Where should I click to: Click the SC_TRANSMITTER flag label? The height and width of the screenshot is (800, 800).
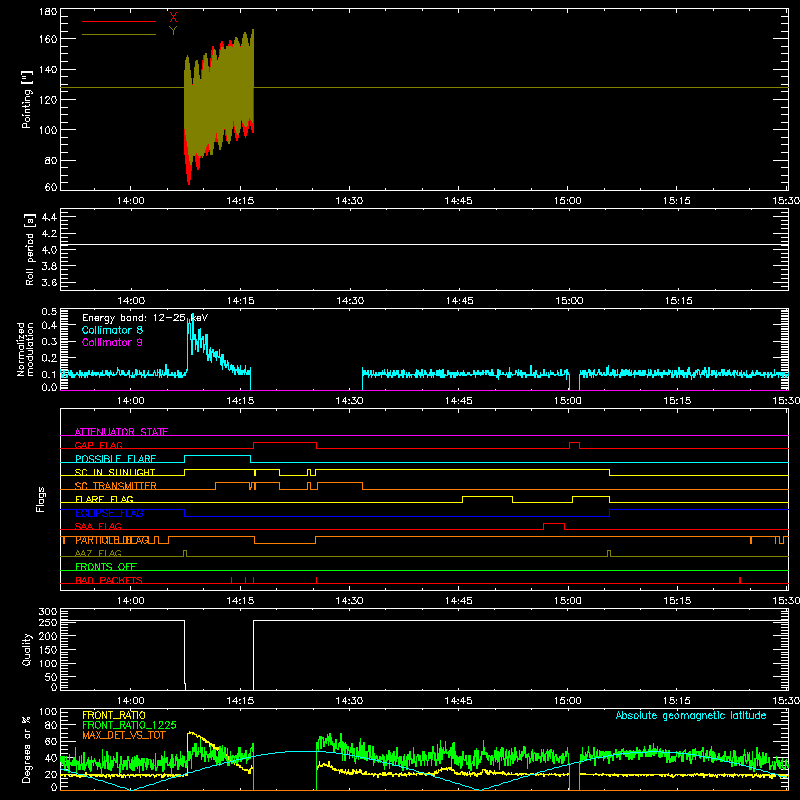click(115, 485)
